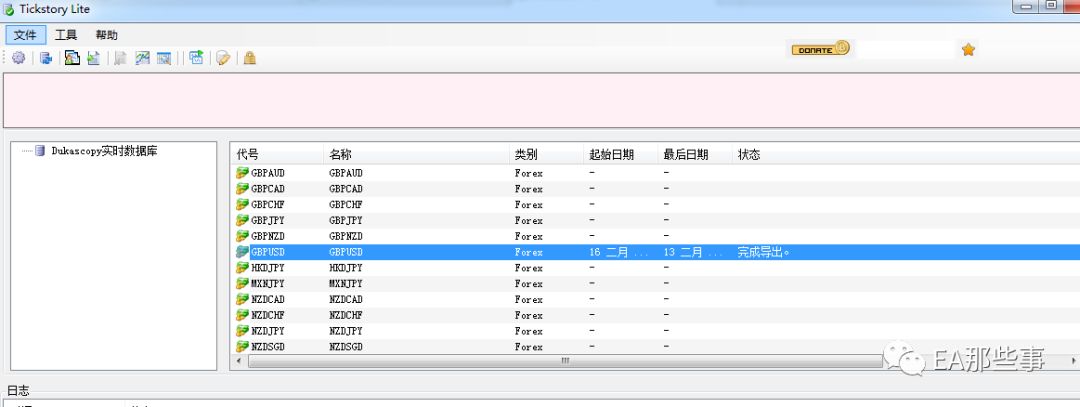Image resolution: width=1080 pixels, height=407 pixels.
Task: Select NZDCHF in the 代号 column
Action: coord(268,316)
